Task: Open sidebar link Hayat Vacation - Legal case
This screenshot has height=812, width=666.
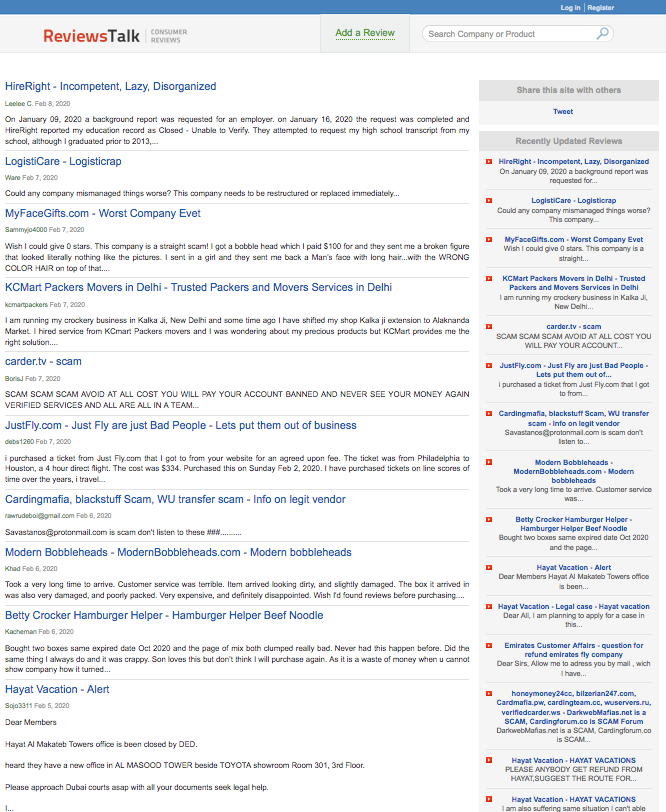Action: click(574, 606)
